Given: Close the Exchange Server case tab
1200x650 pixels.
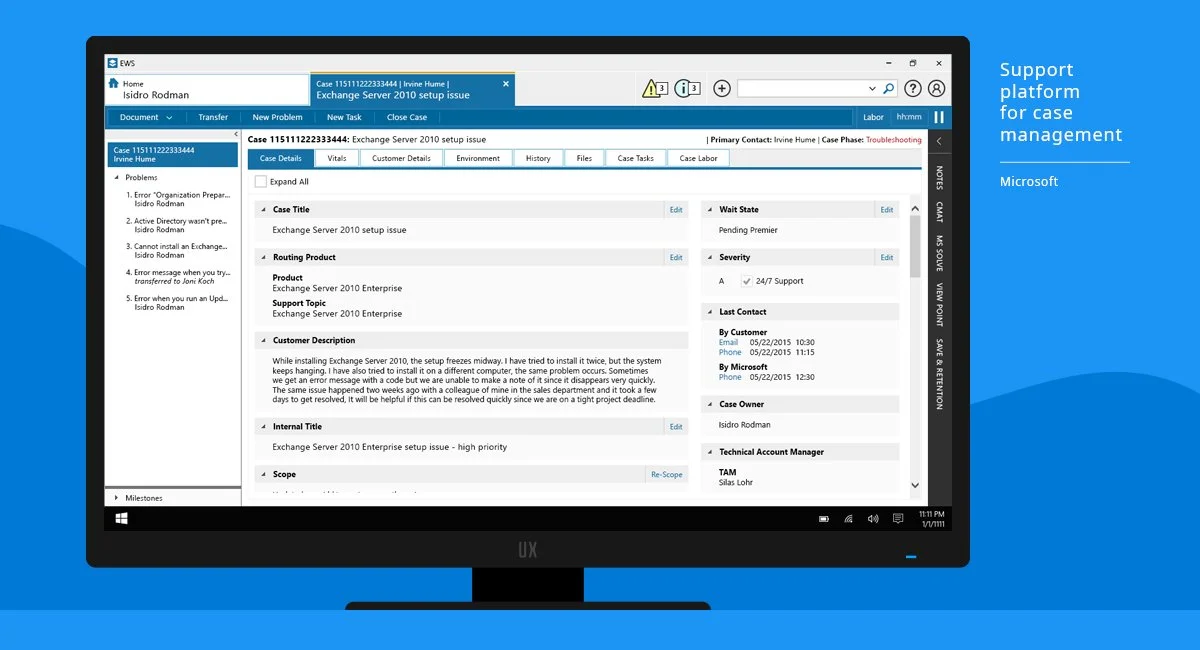Looking at the screenshot, I should (x=506, y=84).
